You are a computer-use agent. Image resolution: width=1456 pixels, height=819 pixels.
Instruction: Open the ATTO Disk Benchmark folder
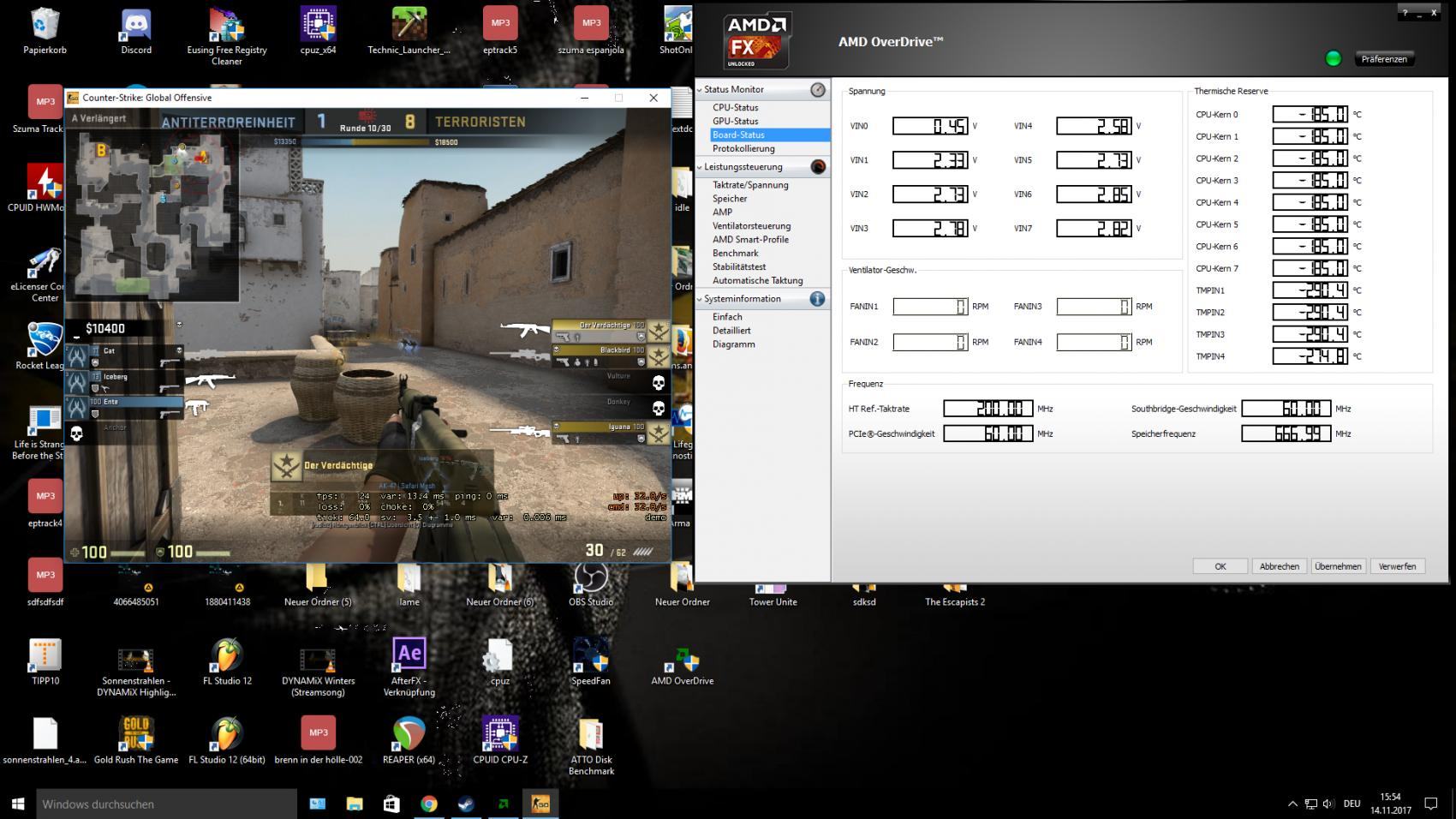[x=591, y=746]
